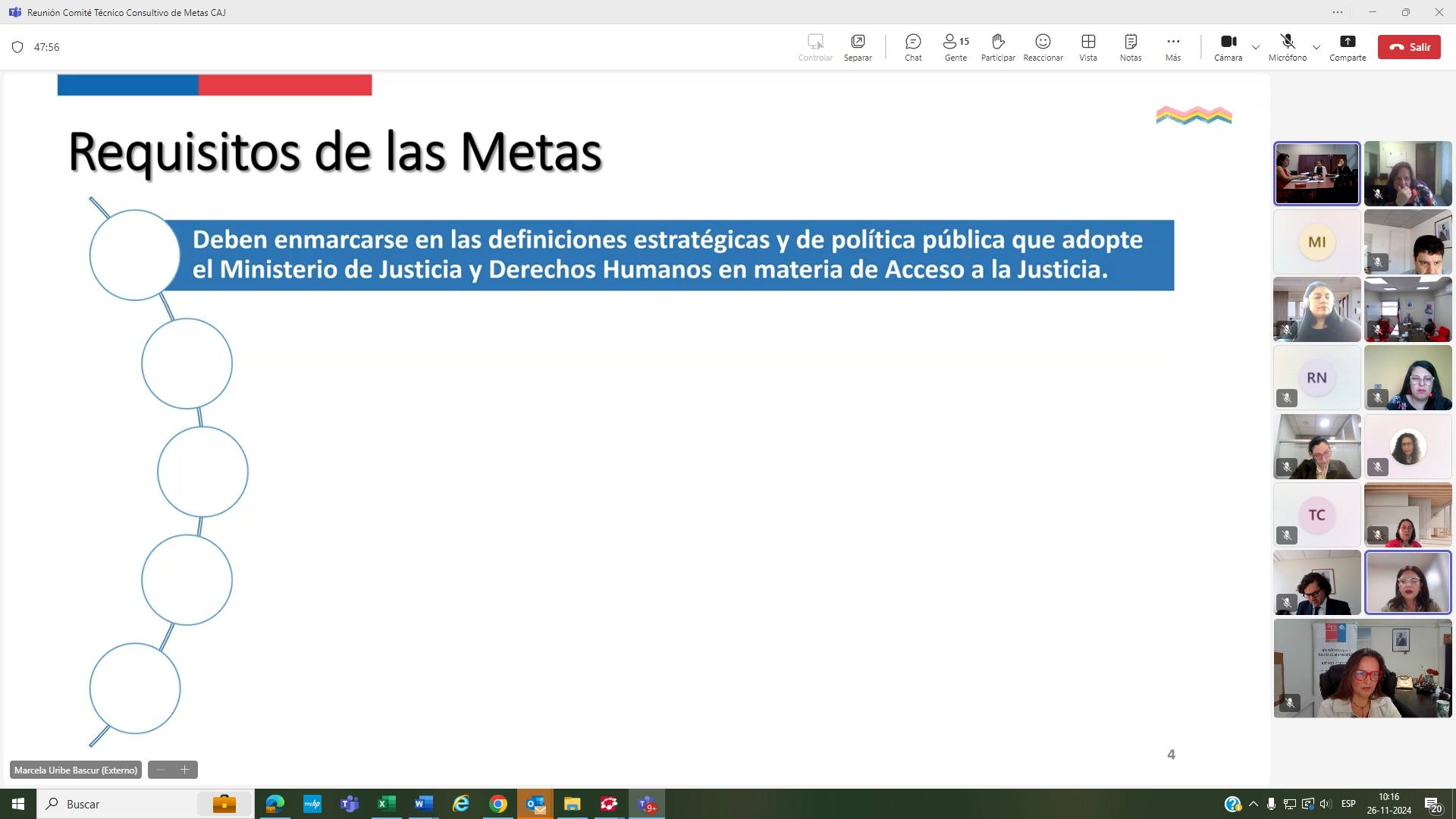Zoom in shared slide with plus button
This screenshot has width=1456, height=819.
(184, 770)
